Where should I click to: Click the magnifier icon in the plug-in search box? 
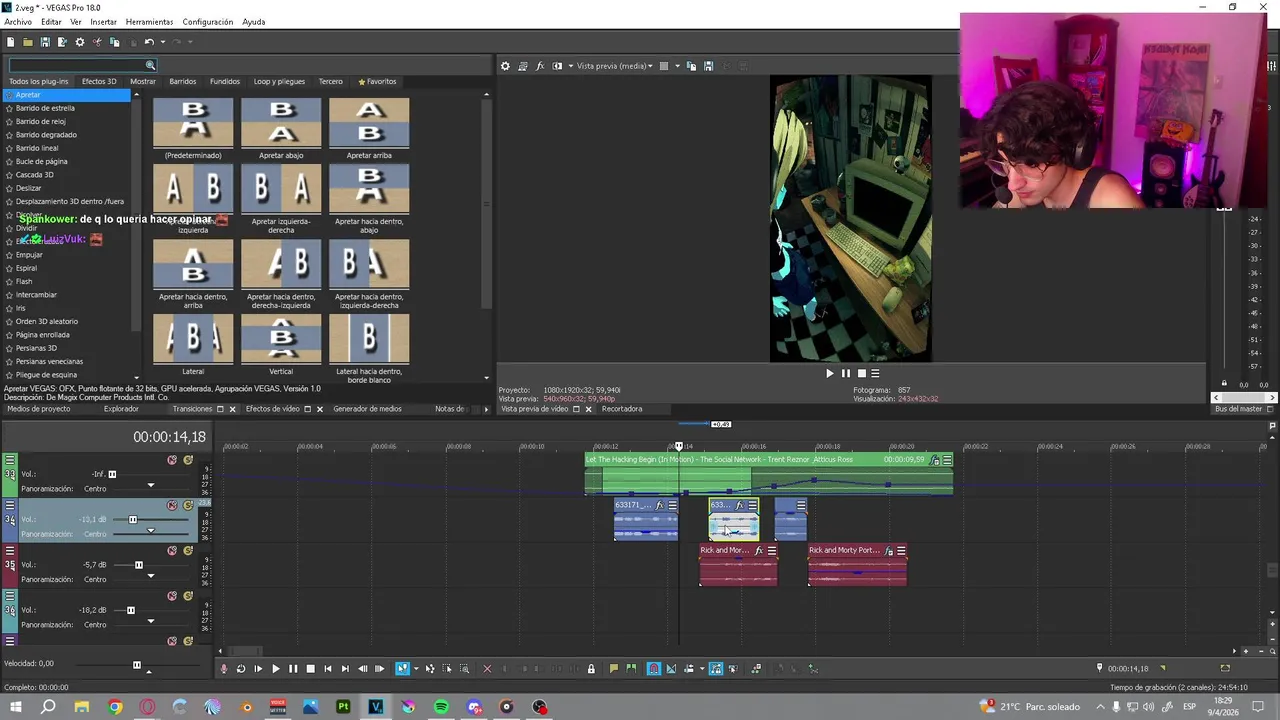click(150, 65)
